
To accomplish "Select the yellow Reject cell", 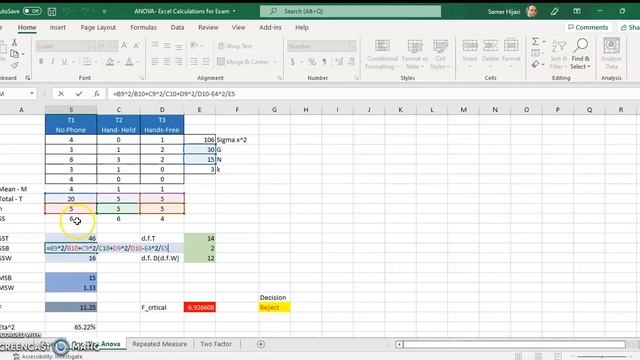I will tap(274, 307).
